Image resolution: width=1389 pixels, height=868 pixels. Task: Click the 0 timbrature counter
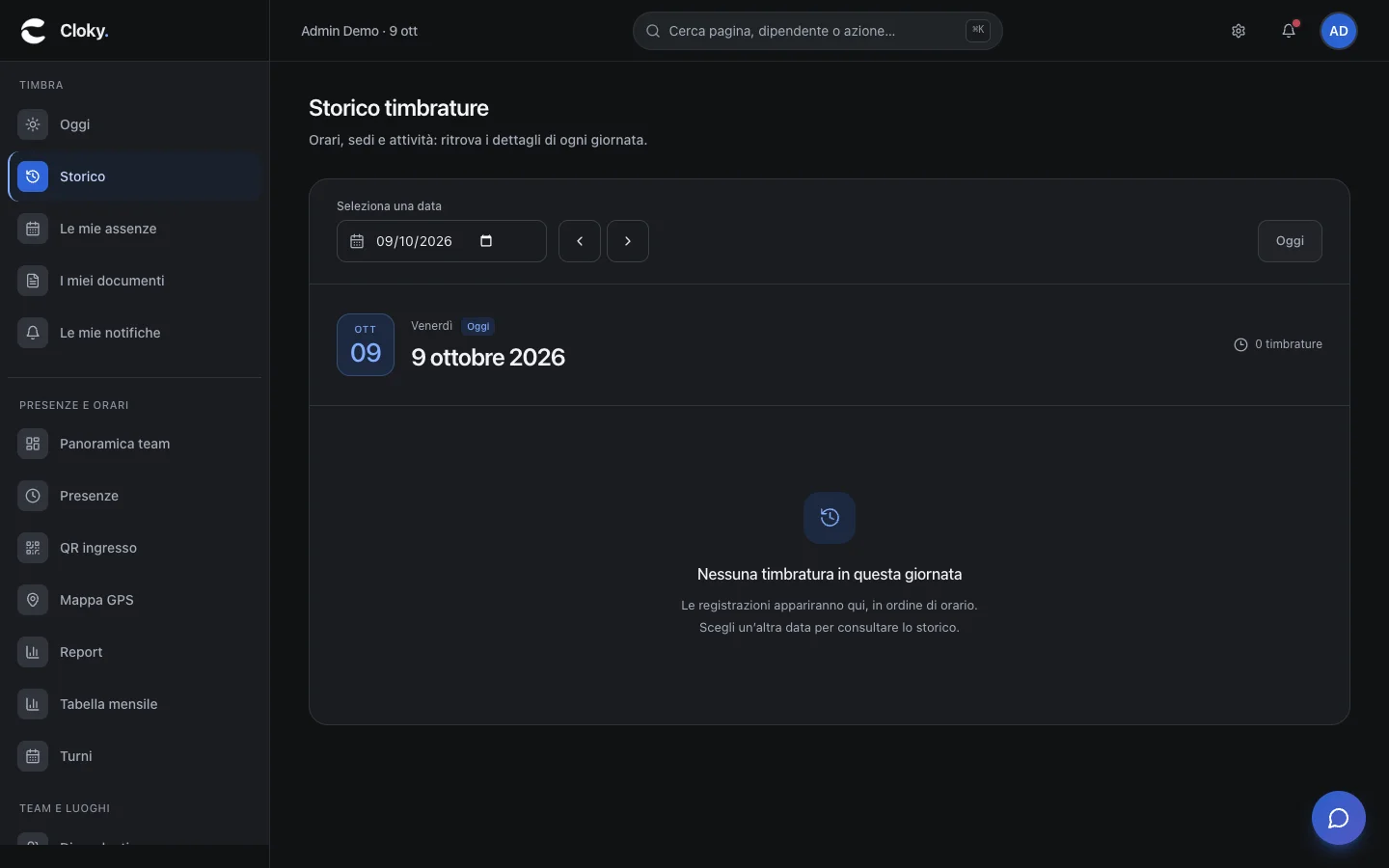1278,344
